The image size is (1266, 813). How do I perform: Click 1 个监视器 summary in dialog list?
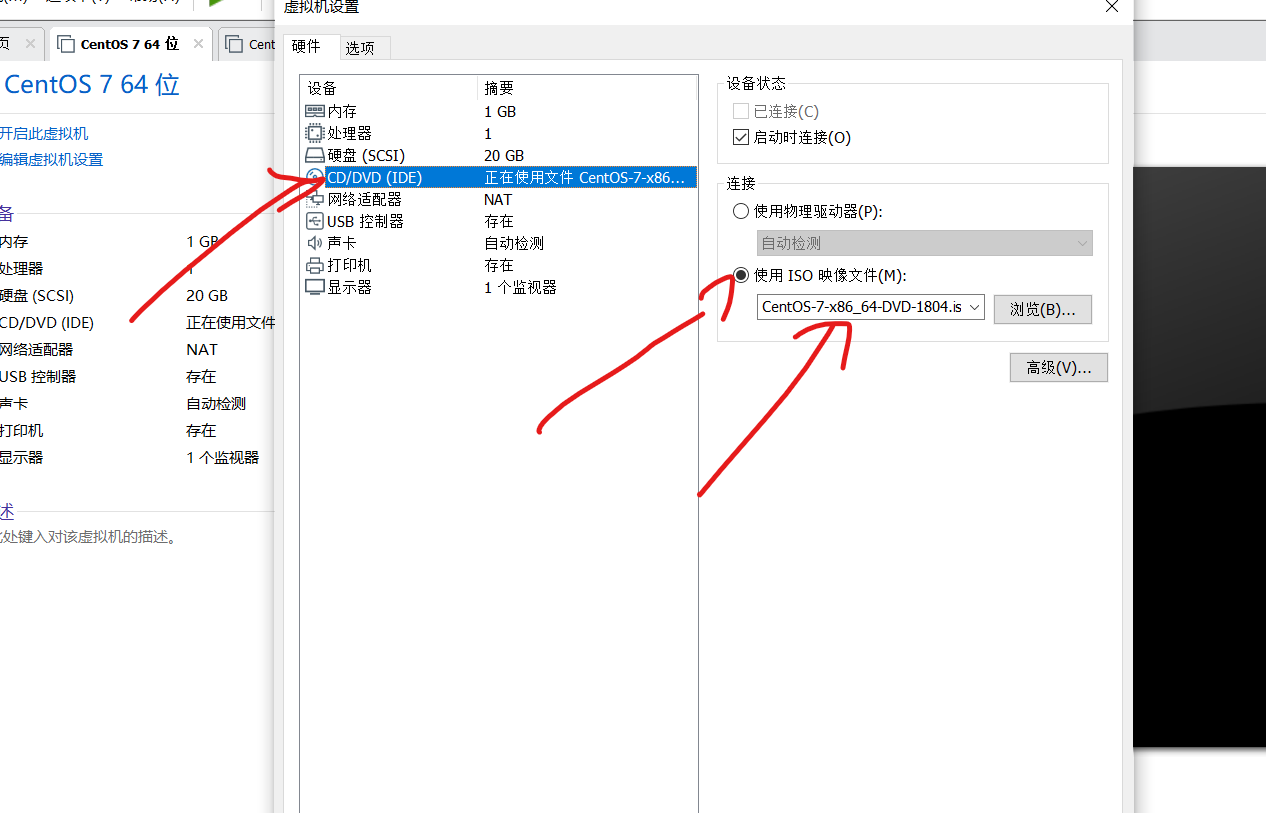click(x=520, y=287)
